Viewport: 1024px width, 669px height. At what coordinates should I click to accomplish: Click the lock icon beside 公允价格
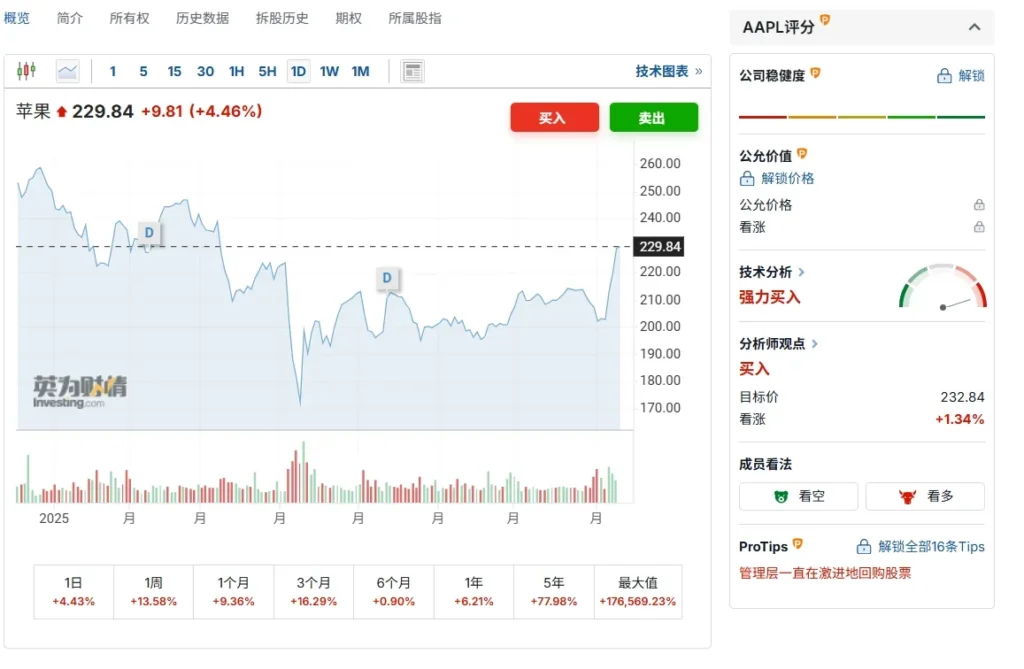pos(978,204)
